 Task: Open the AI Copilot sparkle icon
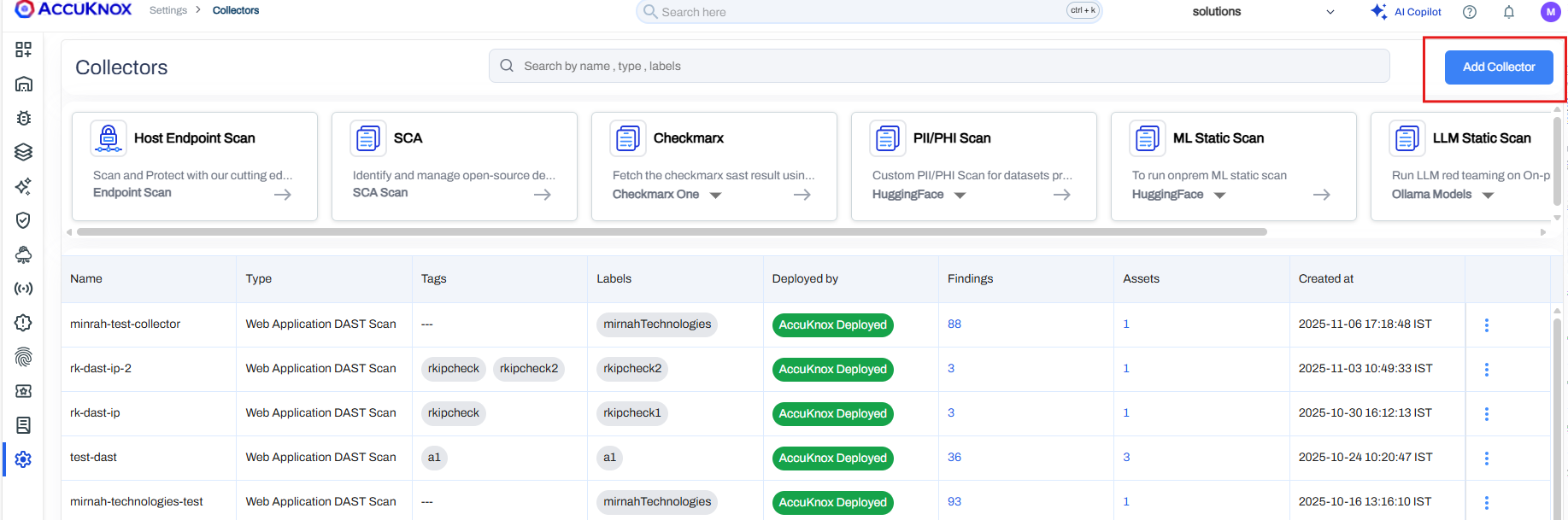point(1378,12)
